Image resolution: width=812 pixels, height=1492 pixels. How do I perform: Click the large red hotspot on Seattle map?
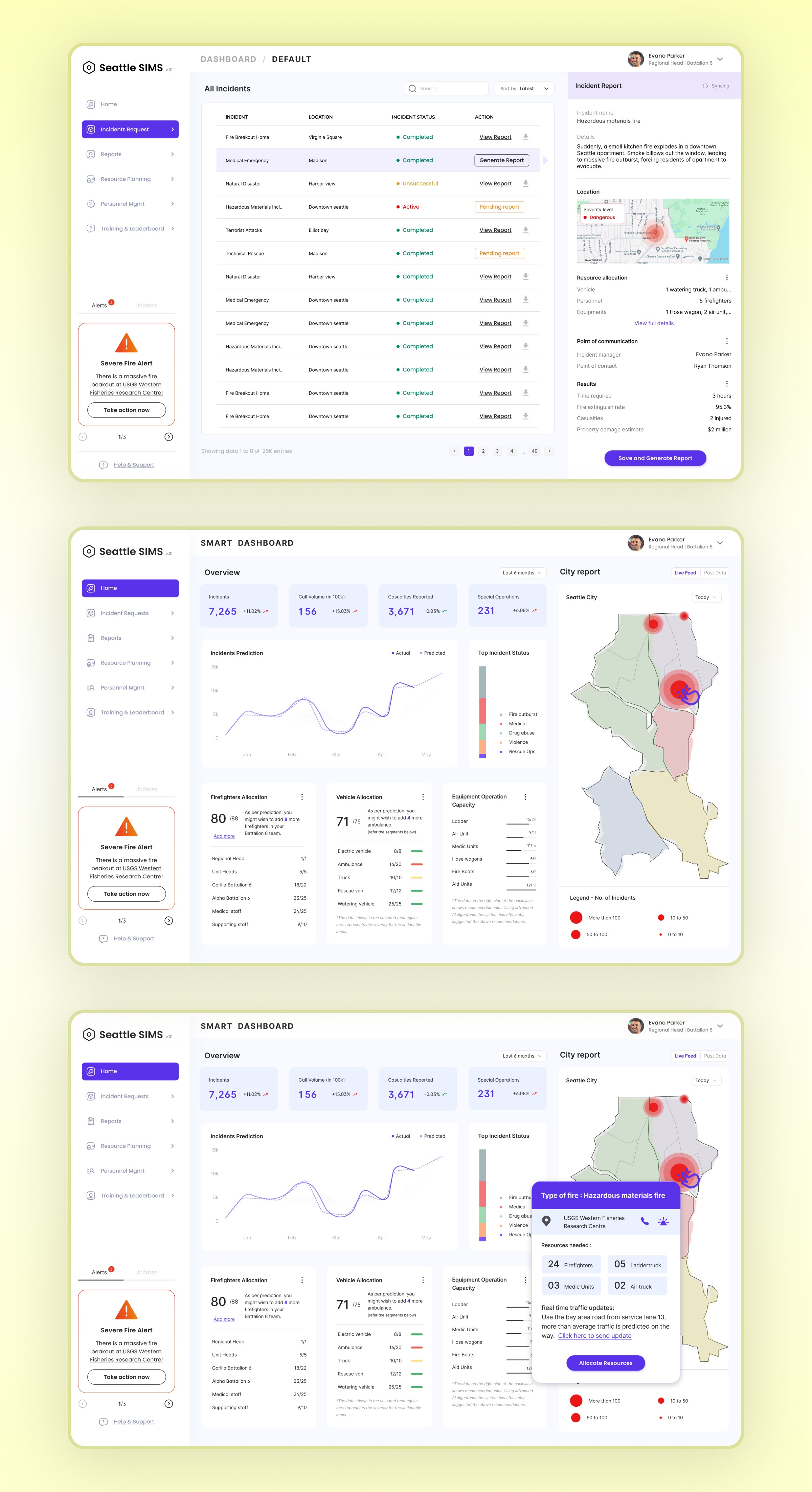(678, 689)
